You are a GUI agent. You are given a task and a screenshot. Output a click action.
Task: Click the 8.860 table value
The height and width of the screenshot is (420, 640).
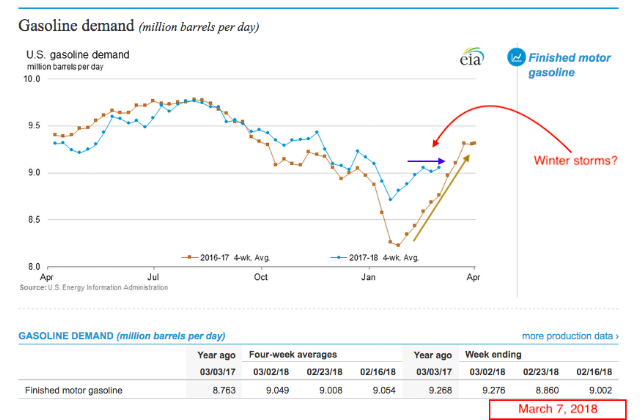pos(547,390)
